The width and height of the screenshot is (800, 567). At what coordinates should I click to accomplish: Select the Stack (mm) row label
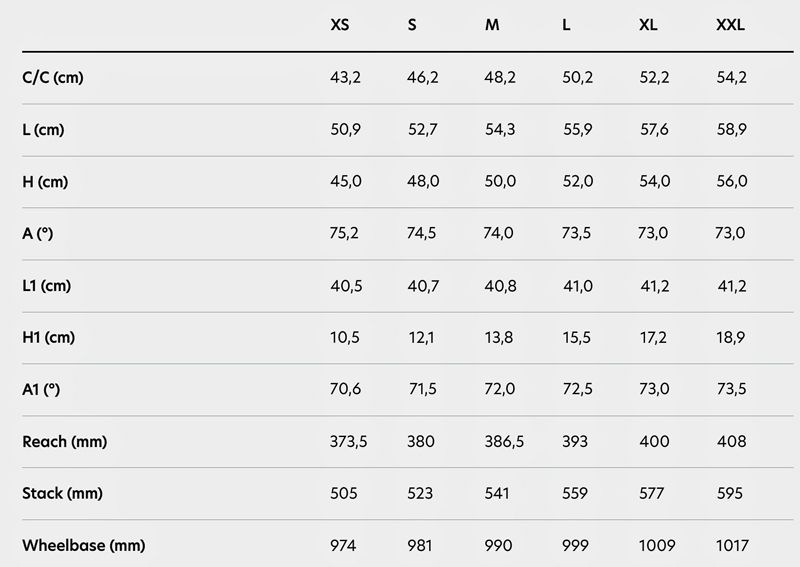(62, 493)
